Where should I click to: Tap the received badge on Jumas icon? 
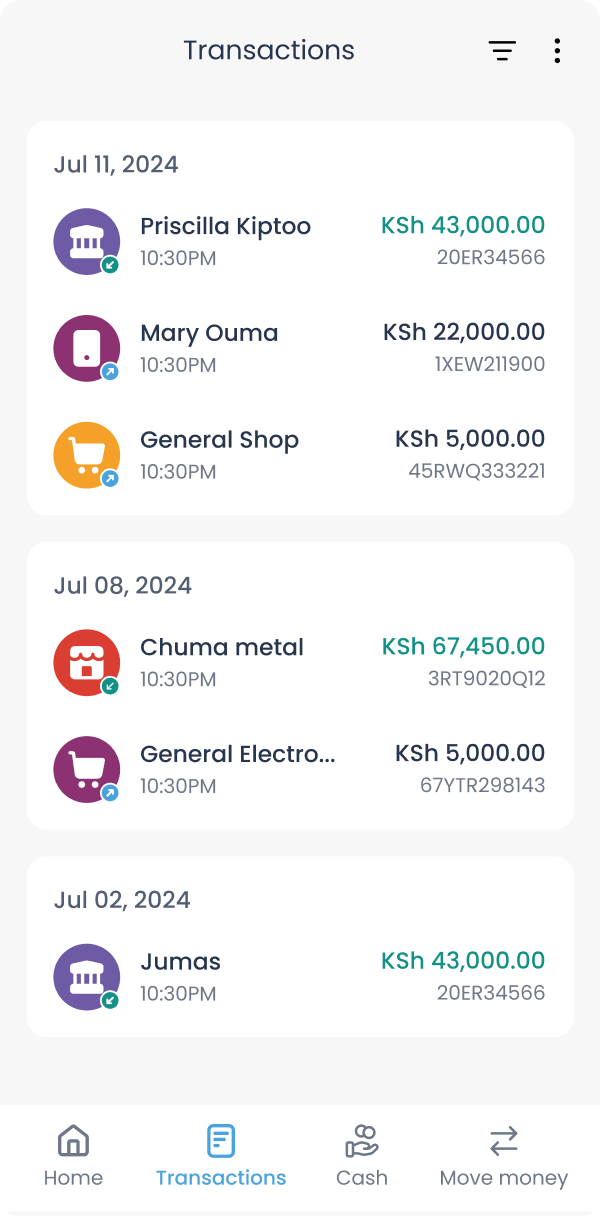(110, 1000)
